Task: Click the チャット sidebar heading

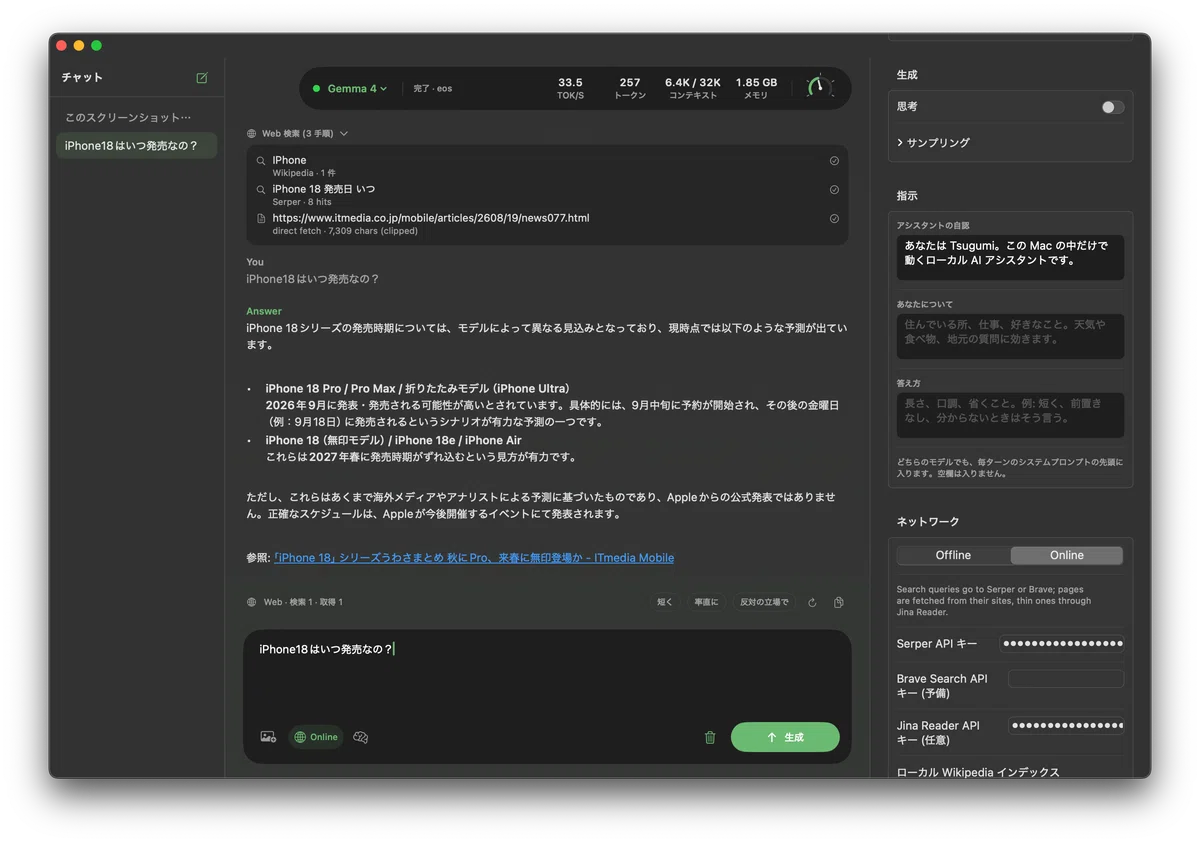Action: click(82, 78)
